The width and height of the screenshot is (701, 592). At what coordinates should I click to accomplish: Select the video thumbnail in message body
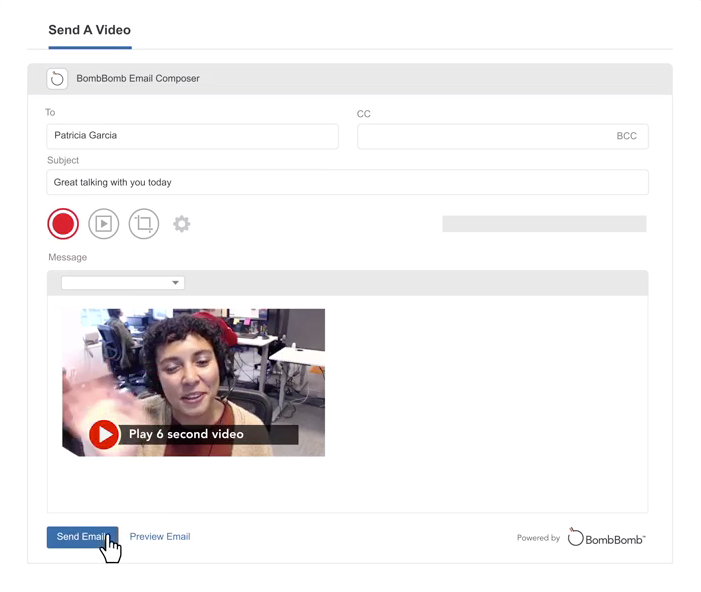point(194,382)
